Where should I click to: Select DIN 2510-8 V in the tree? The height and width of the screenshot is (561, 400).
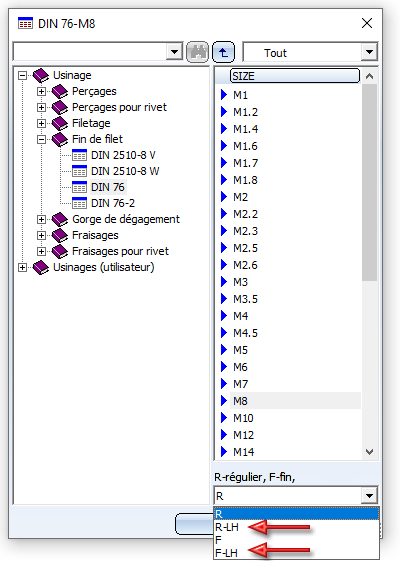click(x=123, y=155)
